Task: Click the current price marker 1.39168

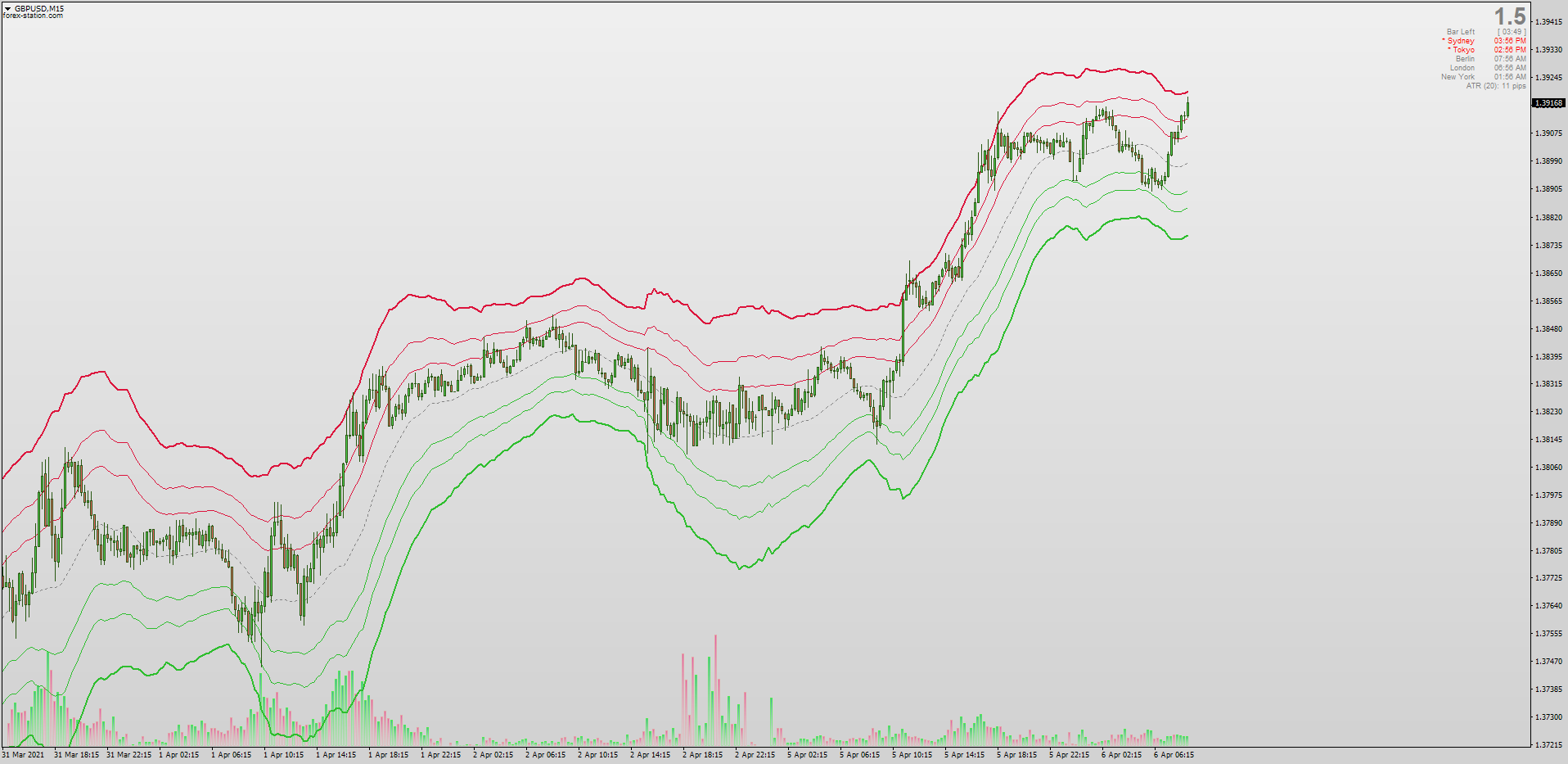Action: click(x=1548, y=103)
